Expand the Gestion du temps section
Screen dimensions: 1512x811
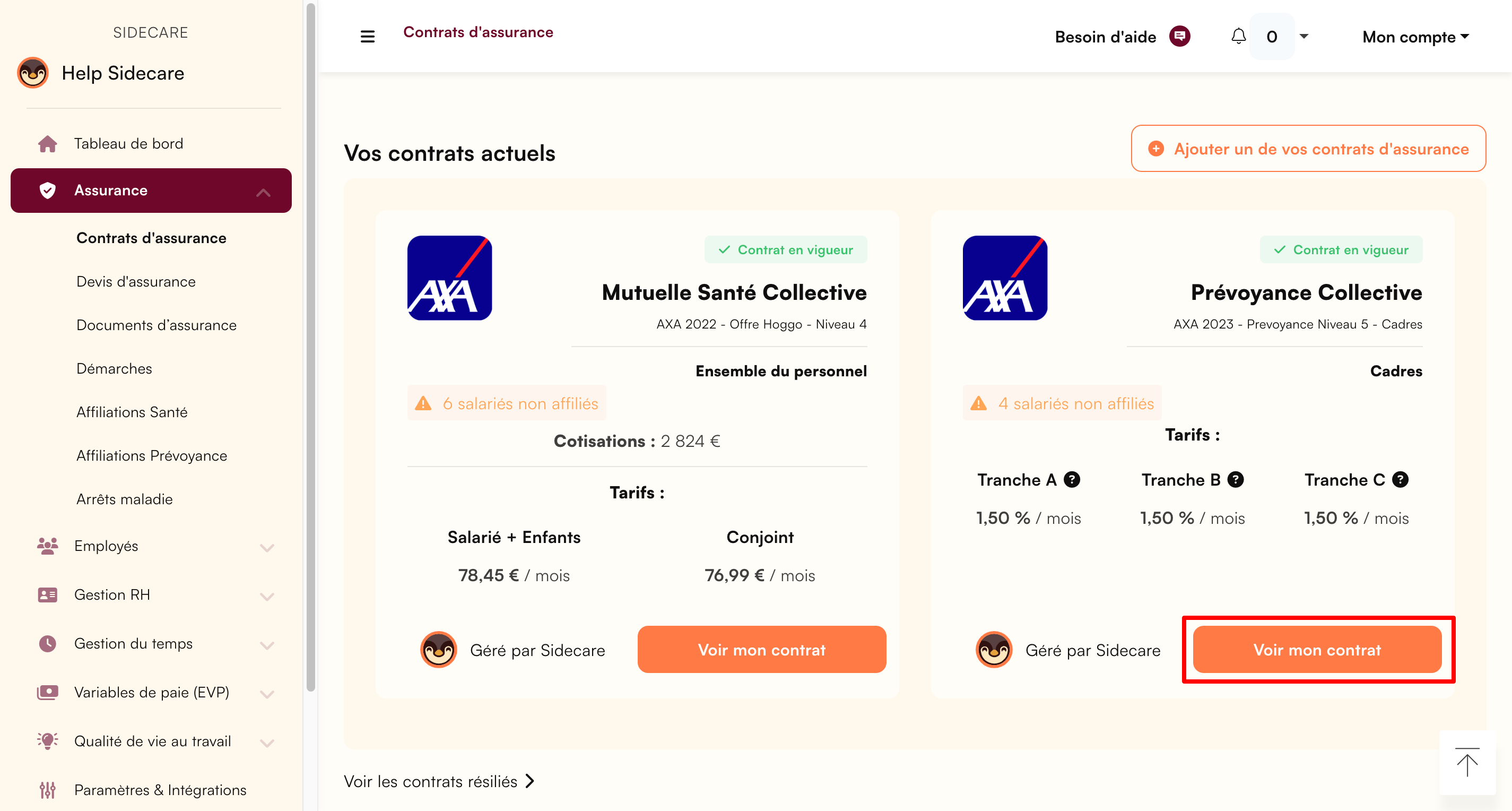(x=267, y=645)
